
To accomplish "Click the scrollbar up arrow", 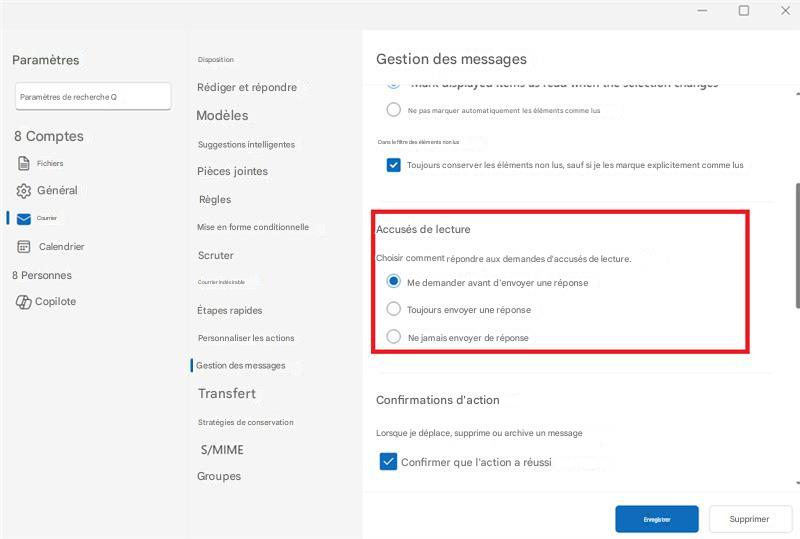I will [x=797, y=93].
